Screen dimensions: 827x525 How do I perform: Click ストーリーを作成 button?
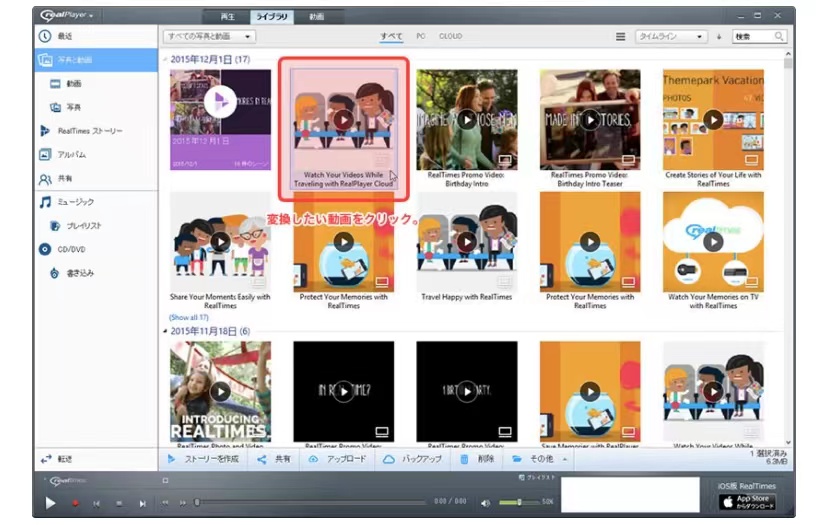click(x=204, y=459)
